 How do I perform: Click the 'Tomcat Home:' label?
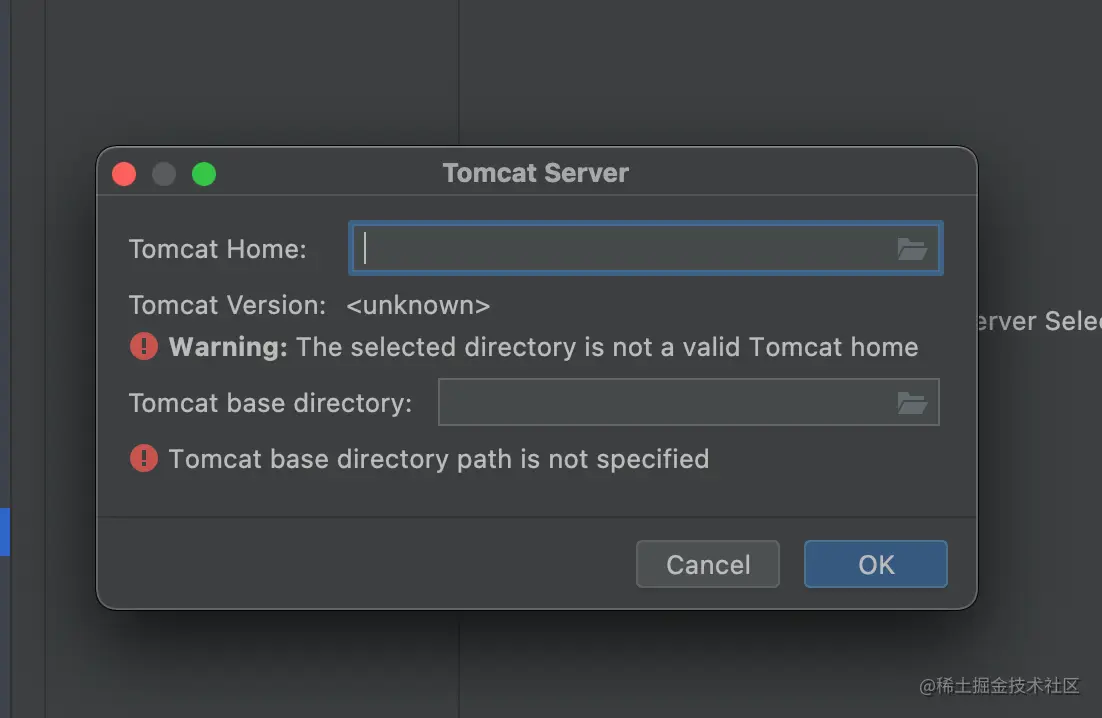[218, 249]
